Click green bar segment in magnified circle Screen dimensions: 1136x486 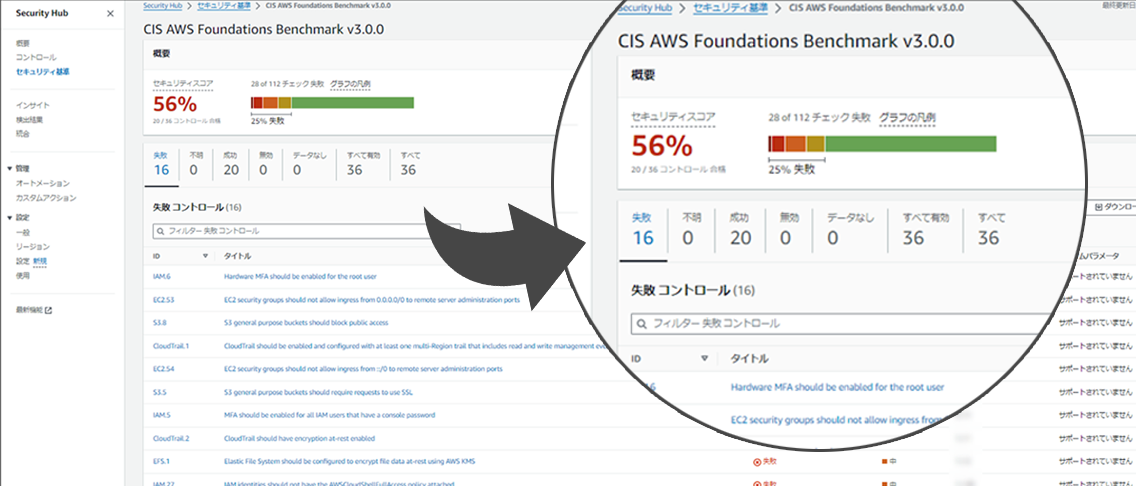coord(911,143)
